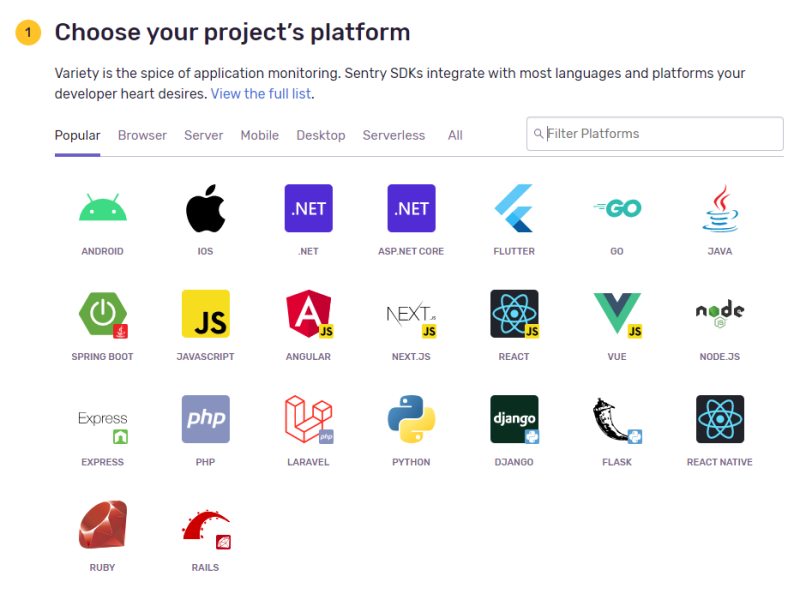Image resolution: width=800 pixels, height=600 pixels.
Task: Select the Ruby gem icon
Action: tap(102, 525)
